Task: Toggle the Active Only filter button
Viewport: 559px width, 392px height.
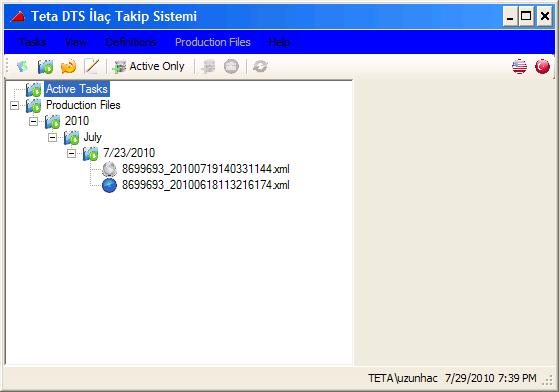Action: pos(148,66)
